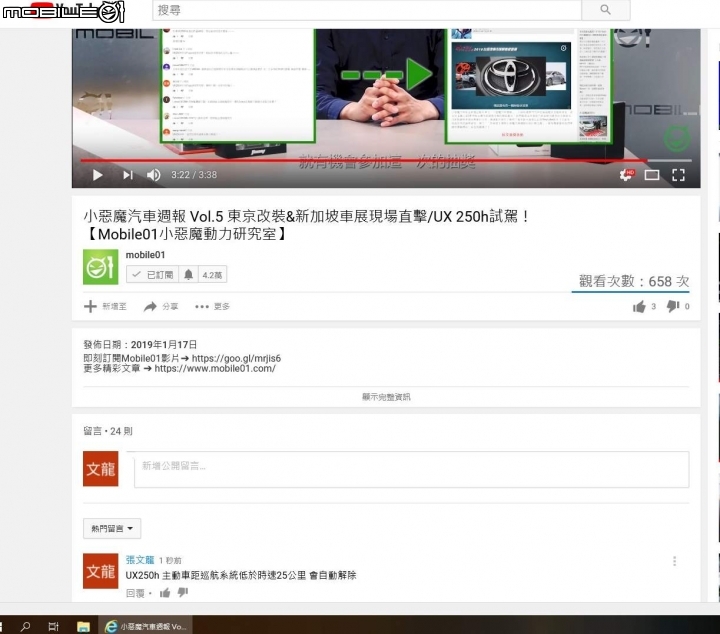Open commenter 張文龍 profile name
This screenshot has height=634, width=720.
(x=140, y=560)
